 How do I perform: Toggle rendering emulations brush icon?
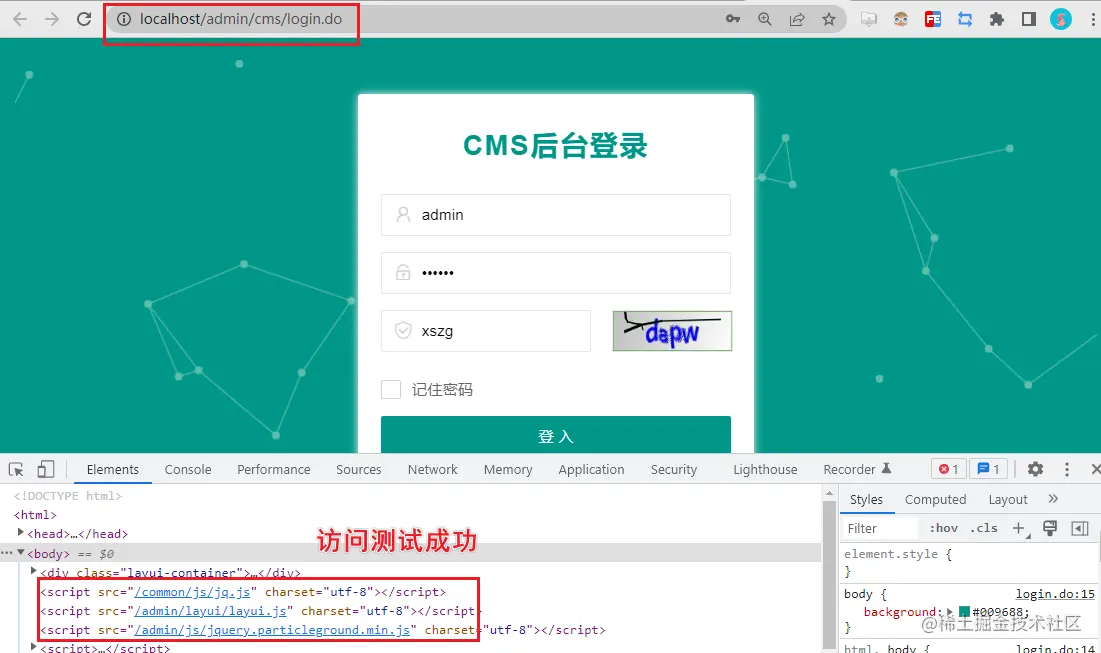click(x=1050, y=528)
